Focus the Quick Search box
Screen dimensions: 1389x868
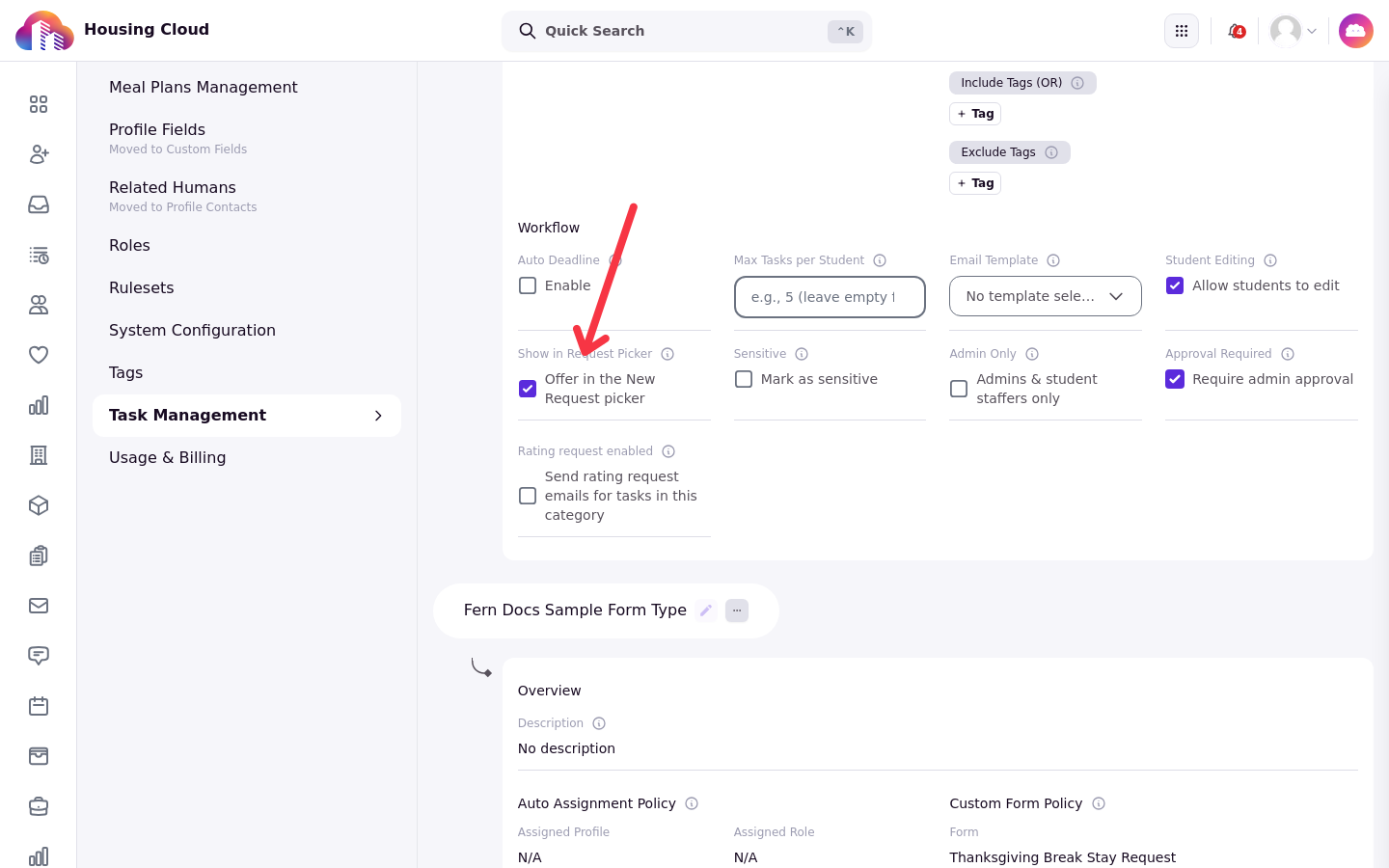[x=687, y=31]
